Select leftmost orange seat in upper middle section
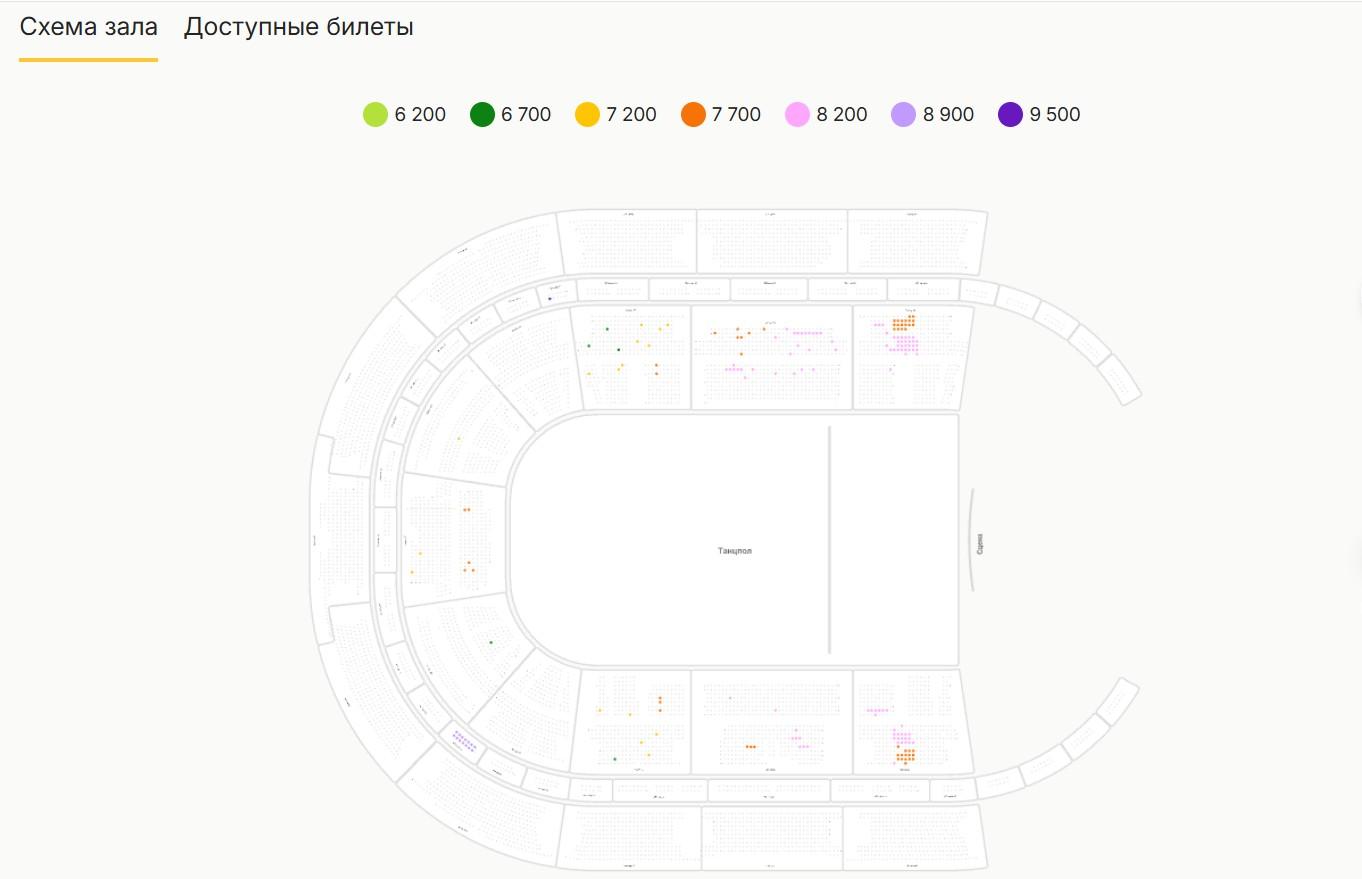Image resolution: width=1362 pixels, height=879 pixels. click(714, 333)
